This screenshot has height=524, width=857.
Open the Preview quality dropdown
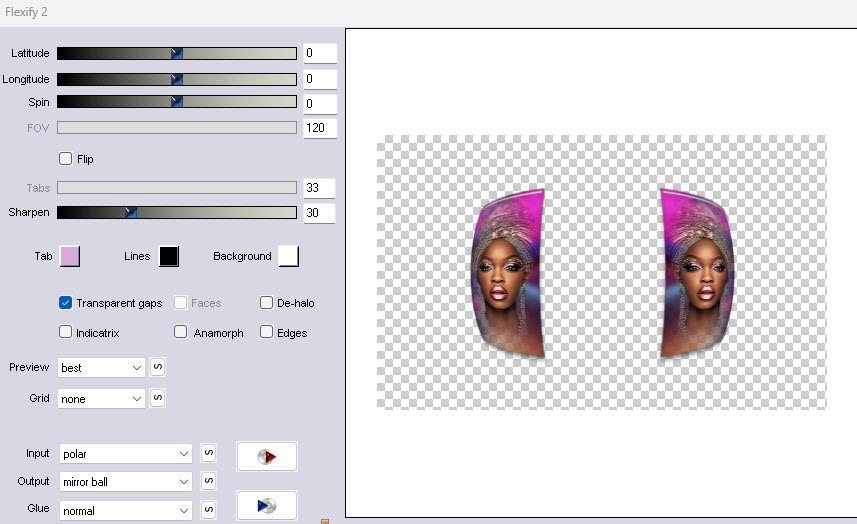(x=102, y=368)
